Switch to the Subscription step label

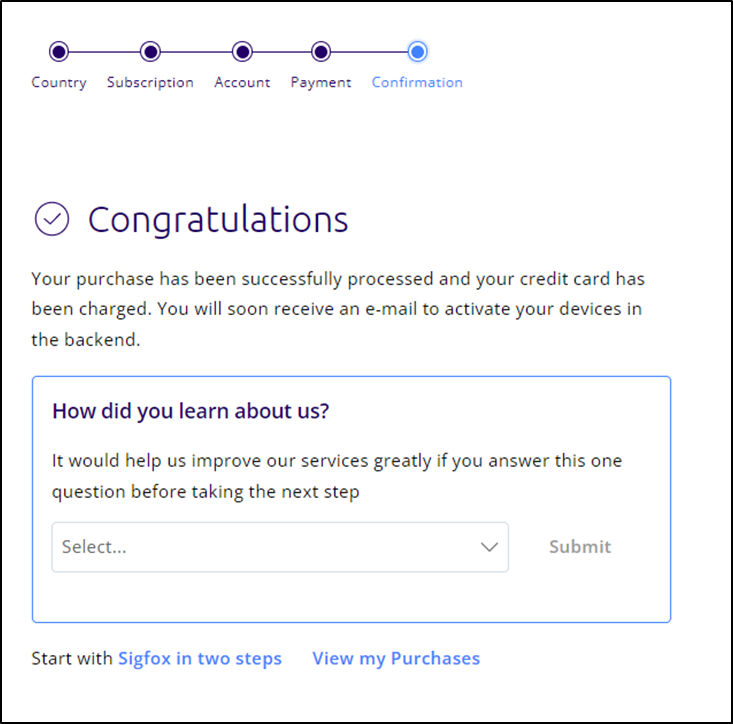[x=150, y=82]
